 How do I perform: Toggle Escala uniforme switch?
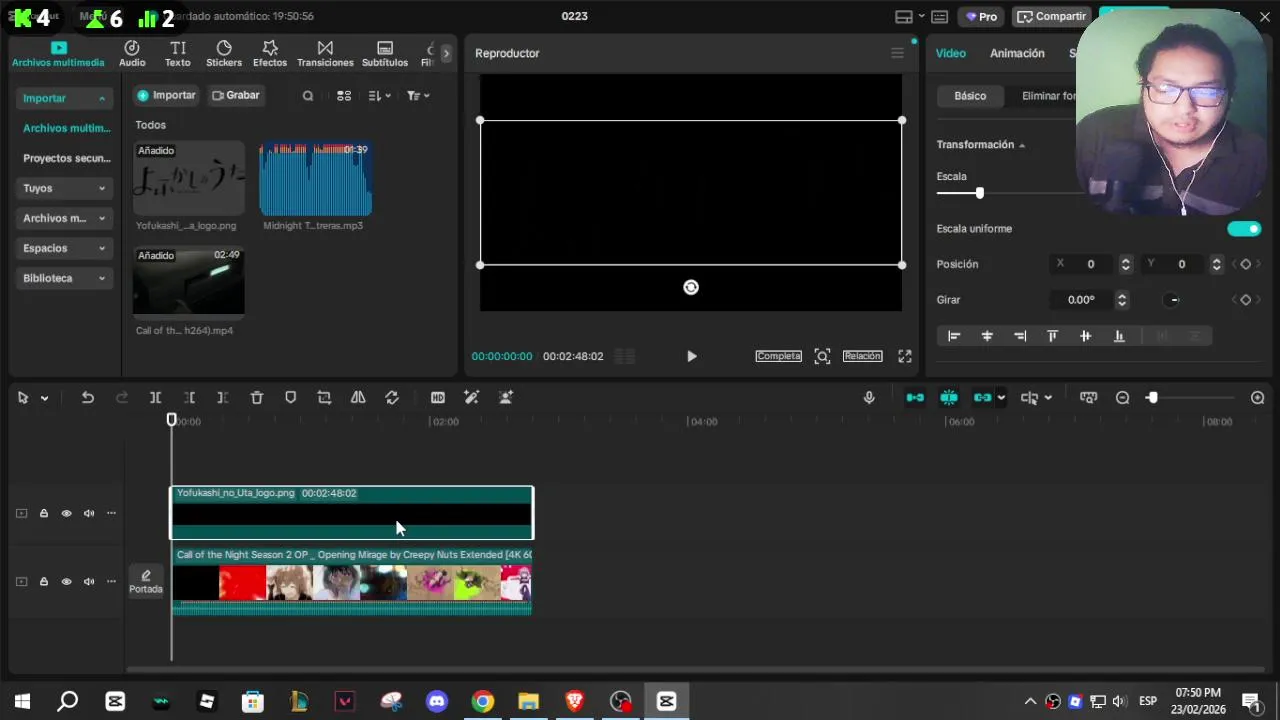click(1244, 229)
